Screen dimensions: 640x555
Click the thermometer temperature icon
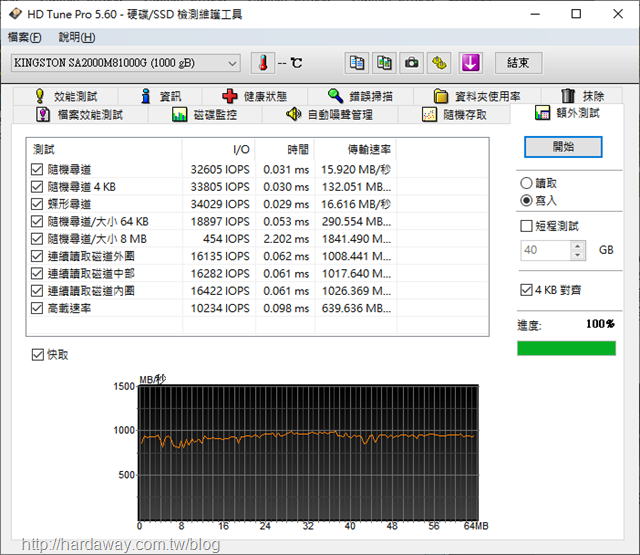[x=262, y=63]
